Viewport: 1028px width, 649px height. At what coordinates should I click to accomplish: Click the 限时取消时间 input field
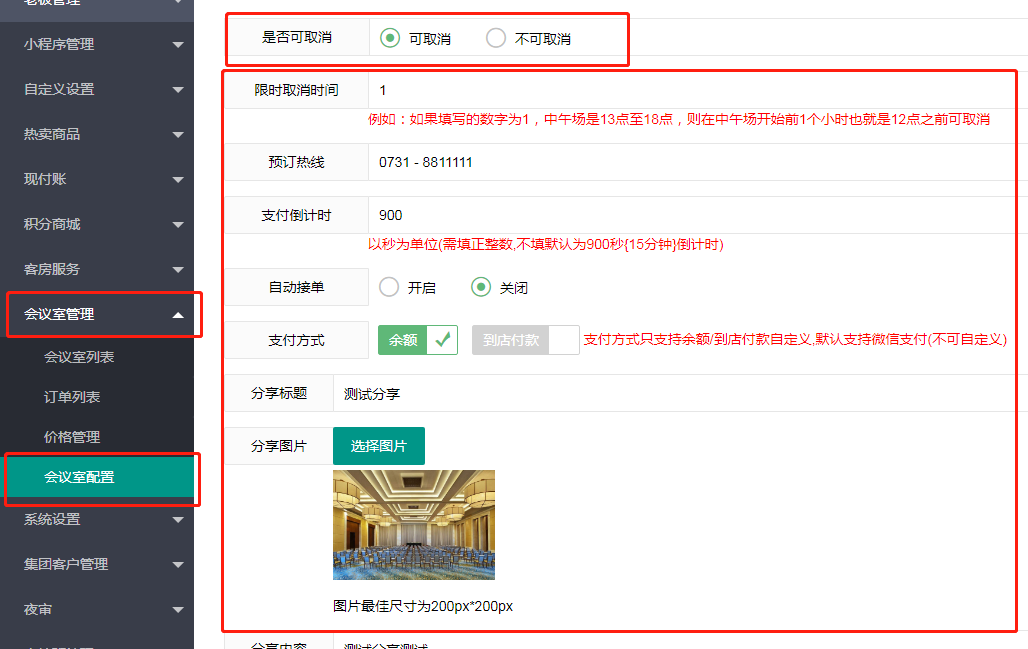(x=690, y=90)
